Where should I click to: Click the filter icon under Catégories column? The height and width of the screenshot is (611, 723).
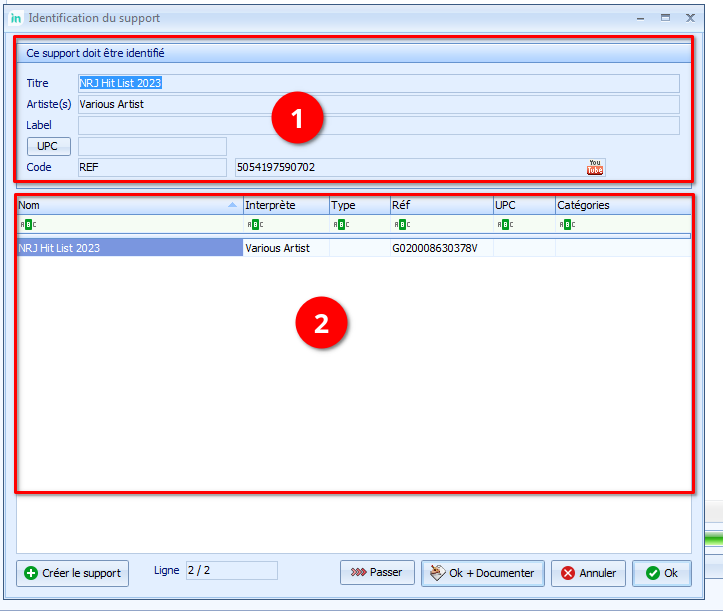pos(566,225)
